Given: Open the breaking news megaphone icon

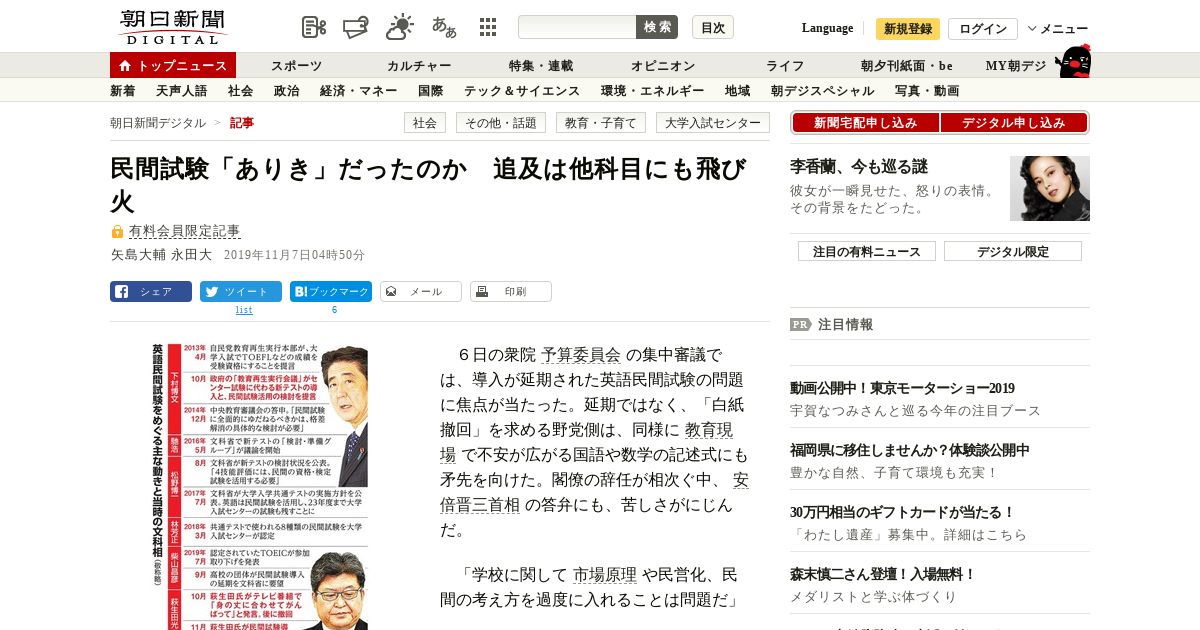Looking at the screenshot, I should [357, 27].
